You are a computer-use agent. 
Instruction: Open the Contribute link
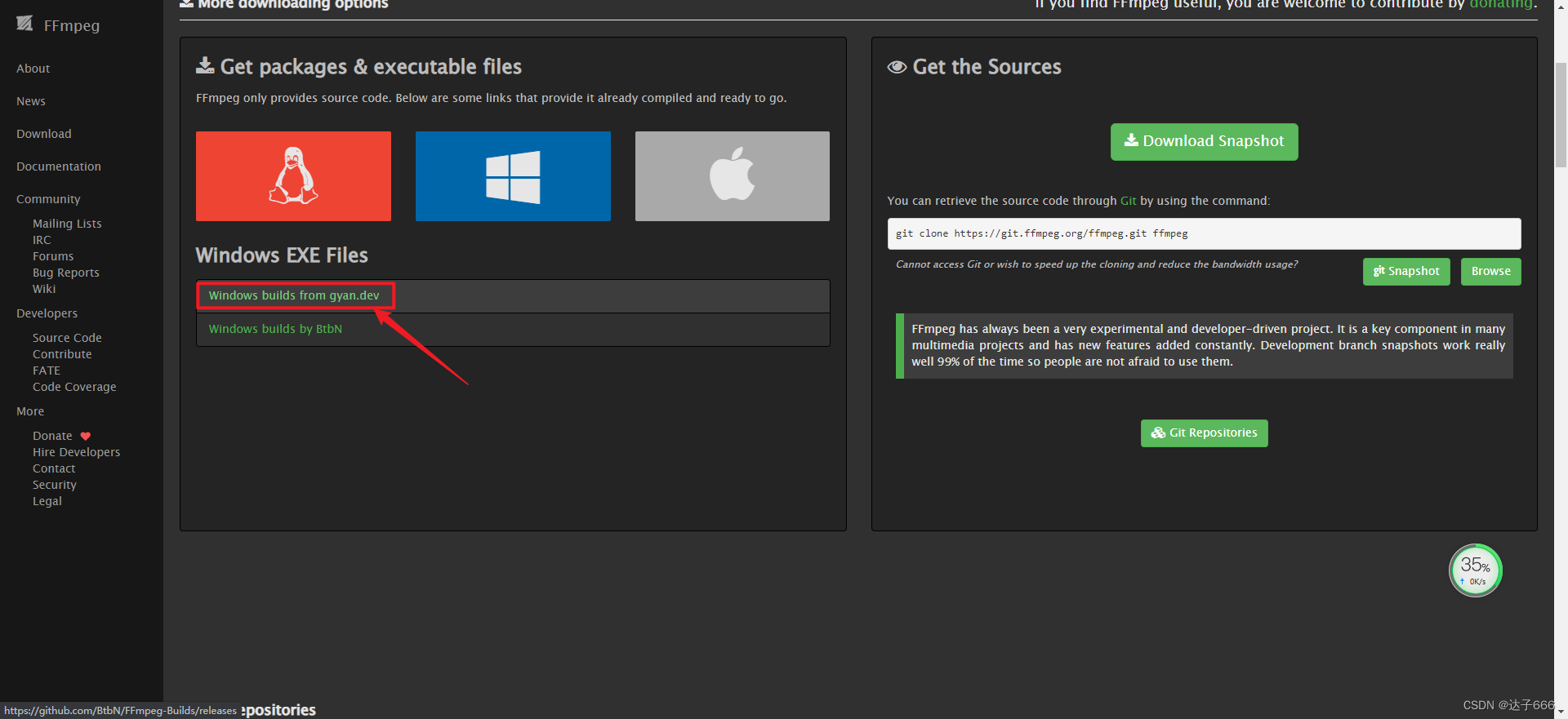(x=62, y=354)
